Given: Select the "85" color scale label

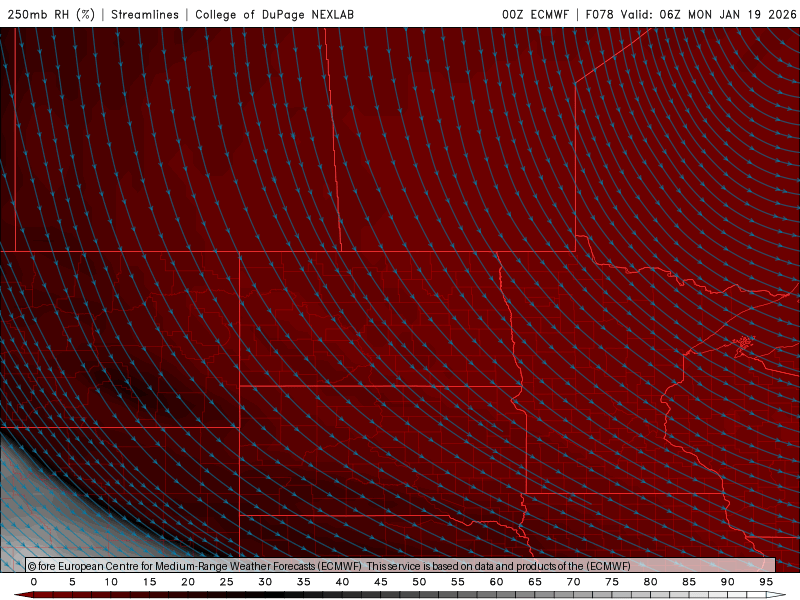Looking at the screenshot, I should [x=689, y=582].
